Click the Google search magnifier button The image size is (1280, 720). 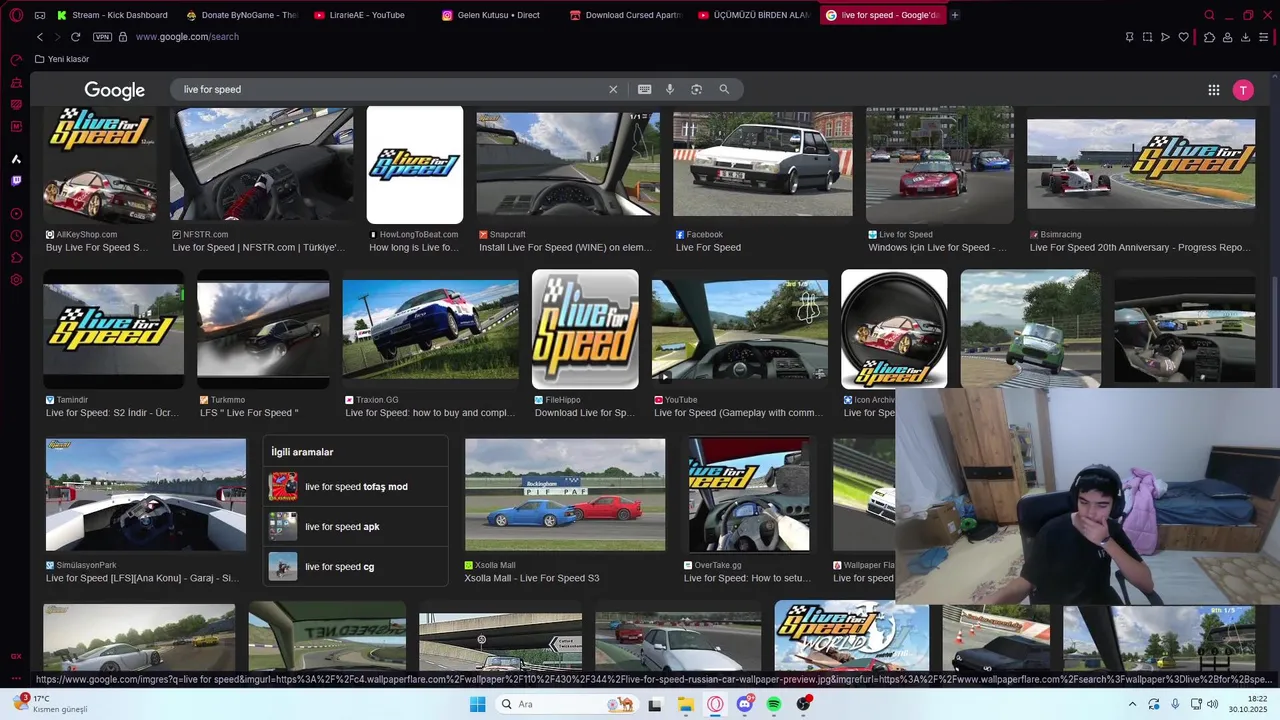724,89
